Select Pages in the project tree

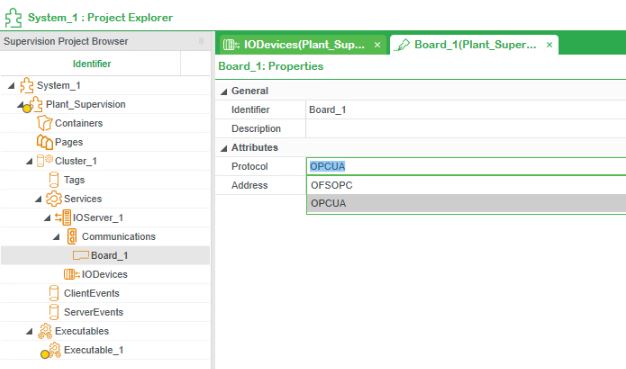pos(69,142)
